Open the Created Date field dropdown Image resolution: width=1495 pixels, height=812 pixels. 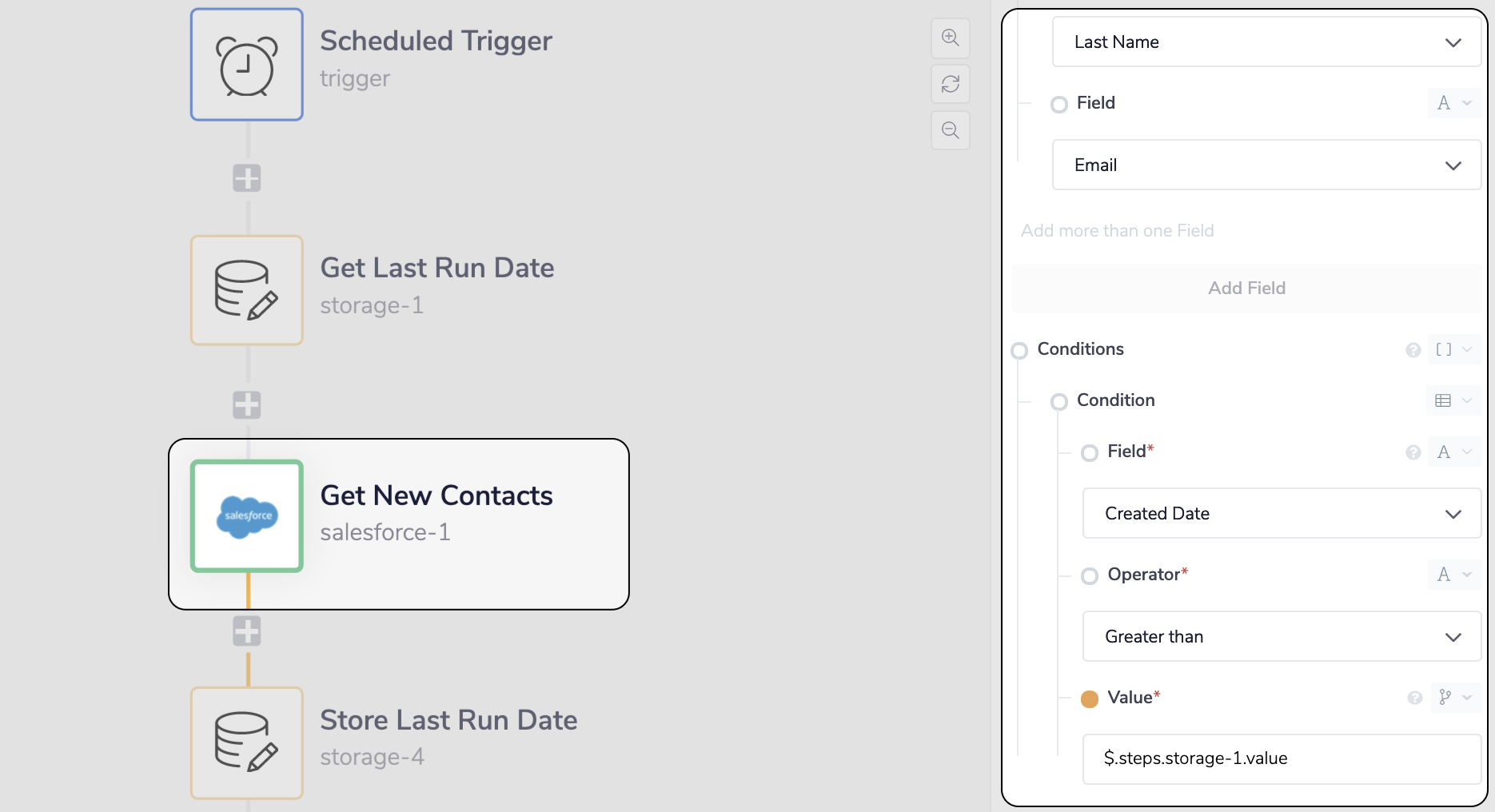pyautogui.click(x=1280, y=513)
